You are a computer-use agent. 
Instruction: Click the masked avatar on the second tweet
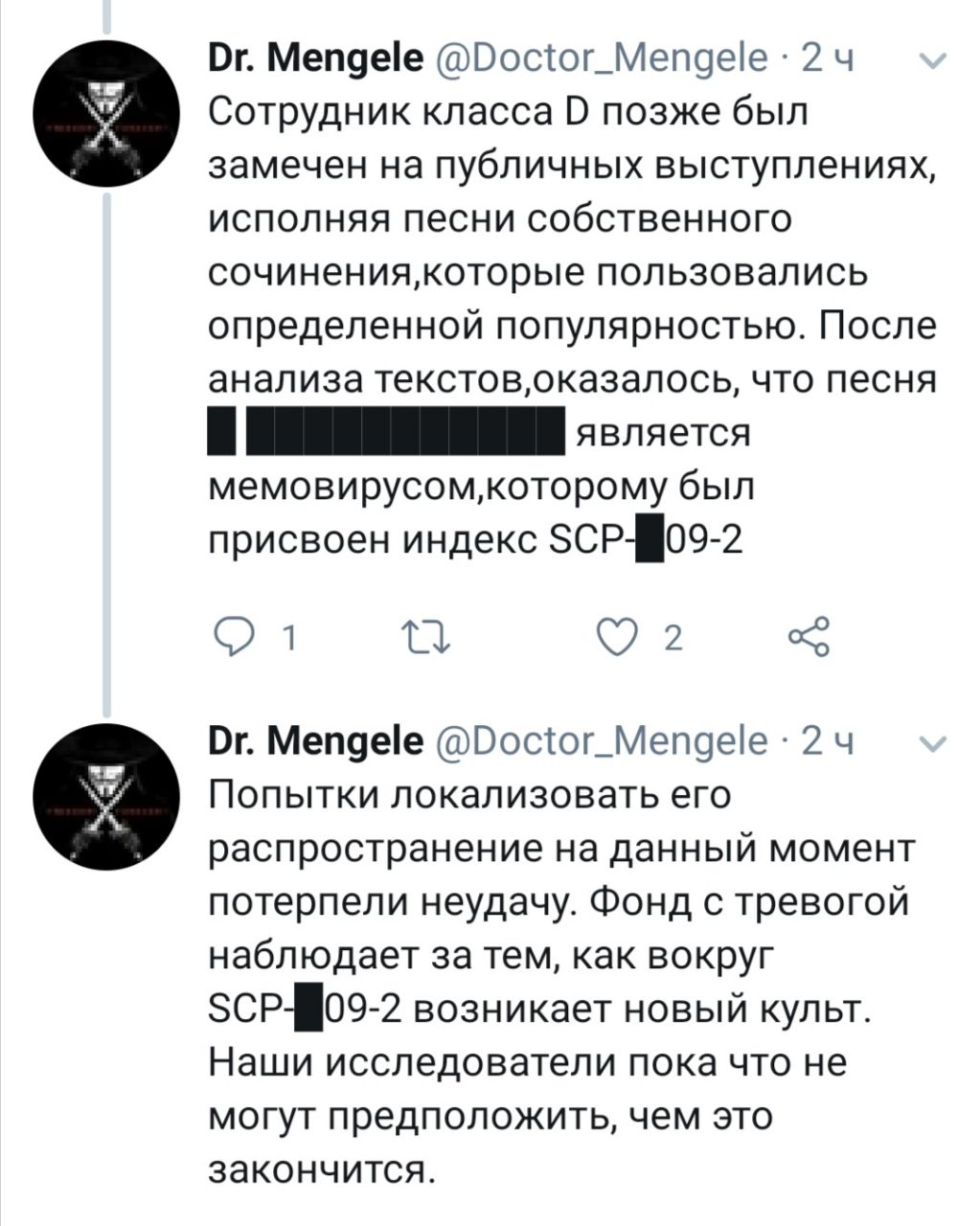106,797
